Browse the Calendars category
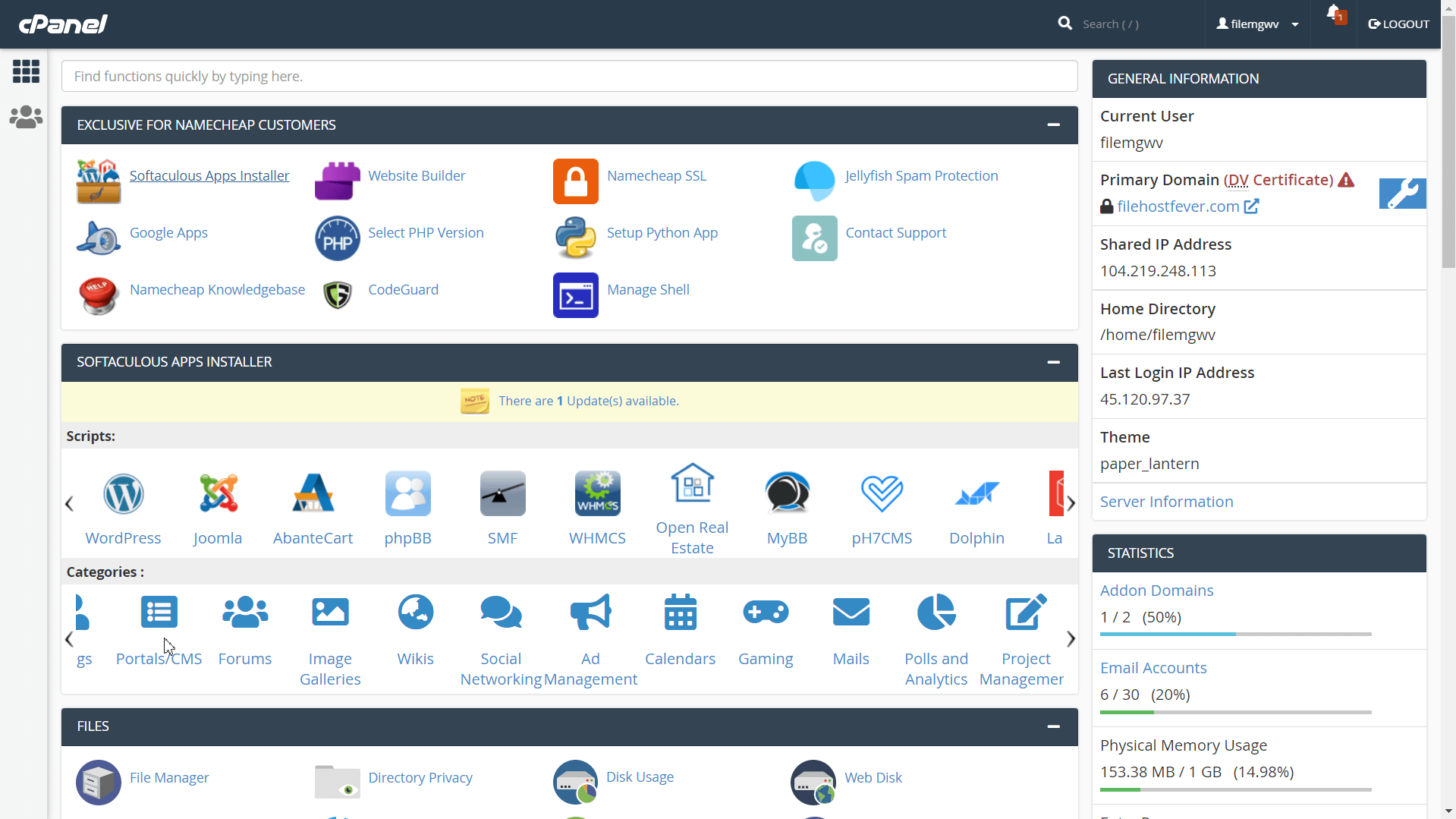Screen dimensions: 1456x819 pyautogui.click(x=680, y=630)
